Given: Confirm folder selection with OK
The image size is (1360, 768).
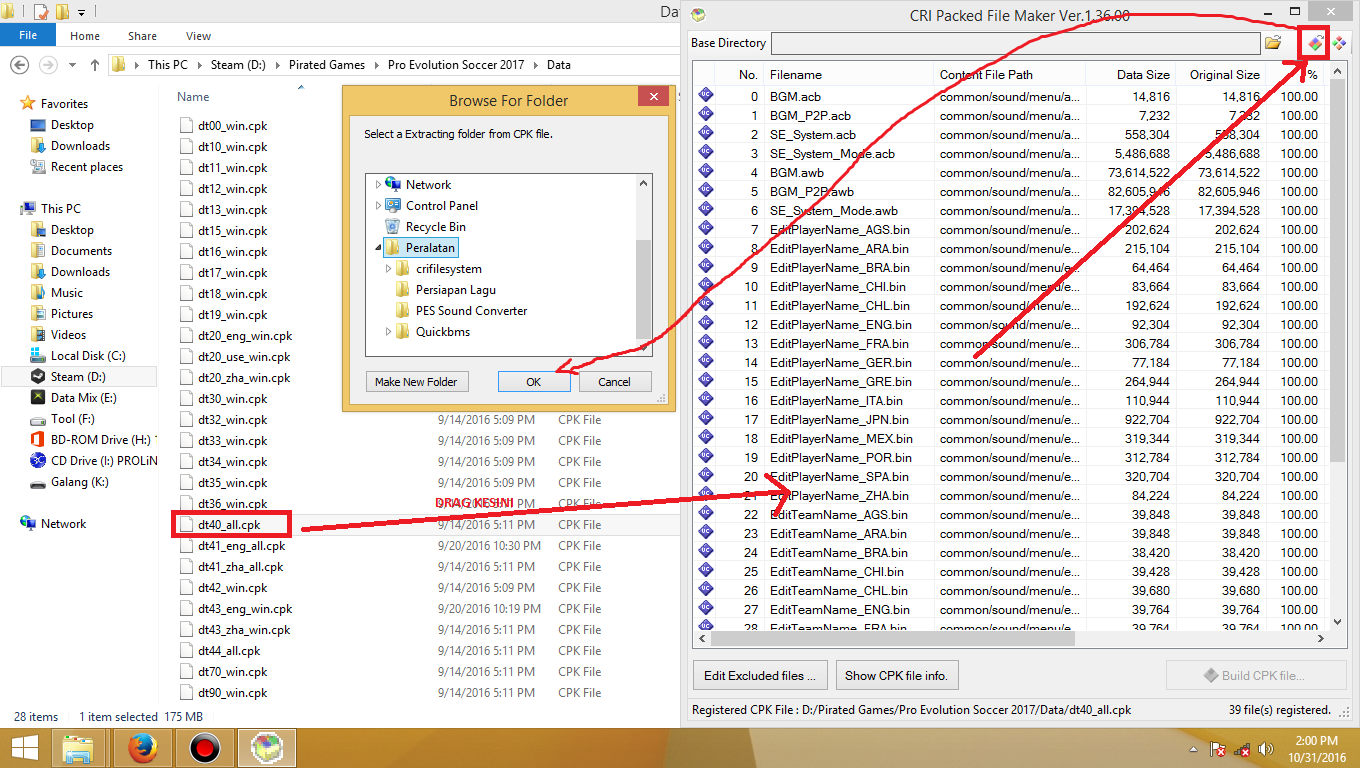Looking at the screenshot, I should 534,382.
